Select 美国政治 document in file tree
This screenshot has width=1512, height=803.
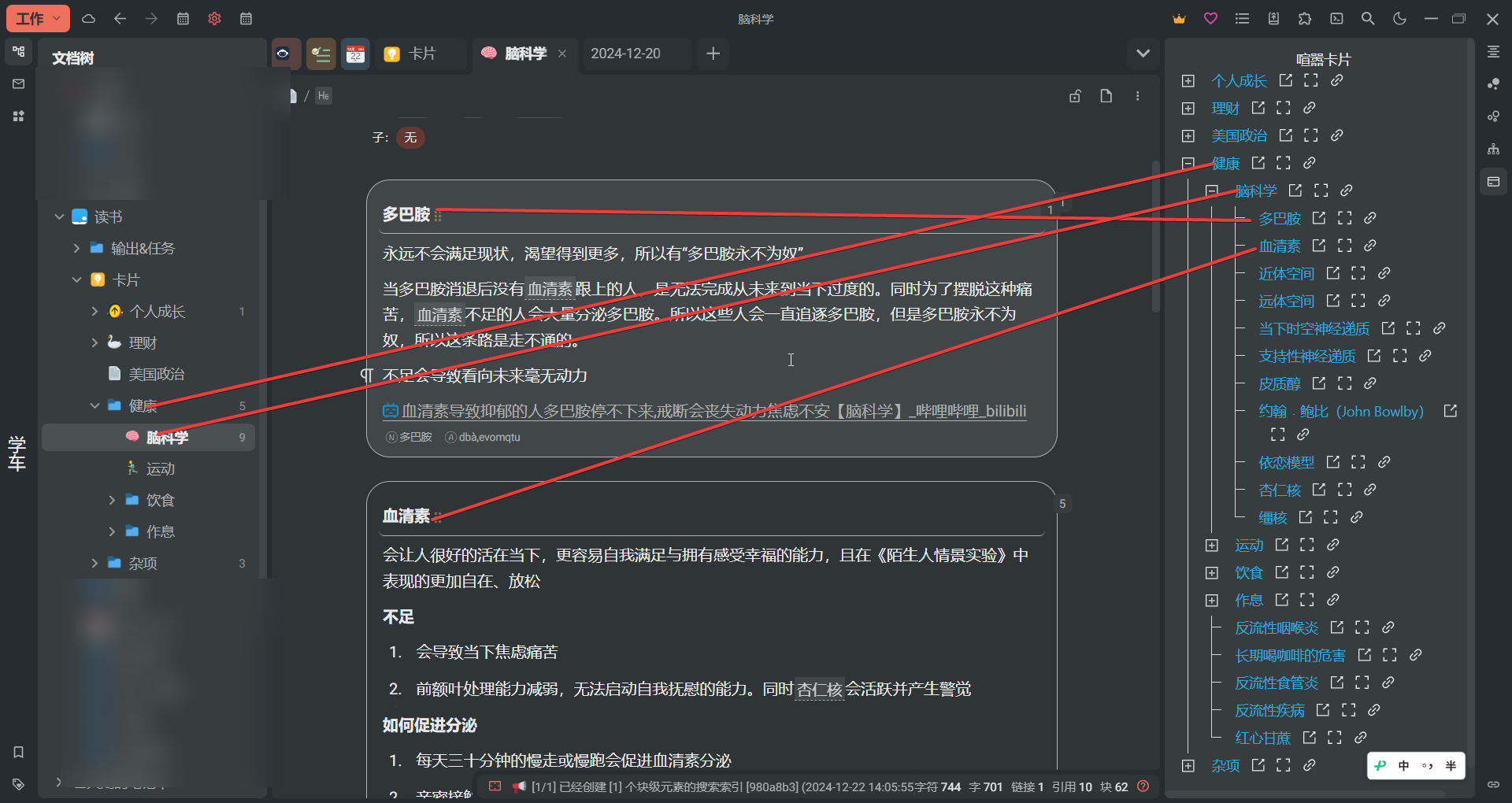pyautogui.click(x=157, y=374)
